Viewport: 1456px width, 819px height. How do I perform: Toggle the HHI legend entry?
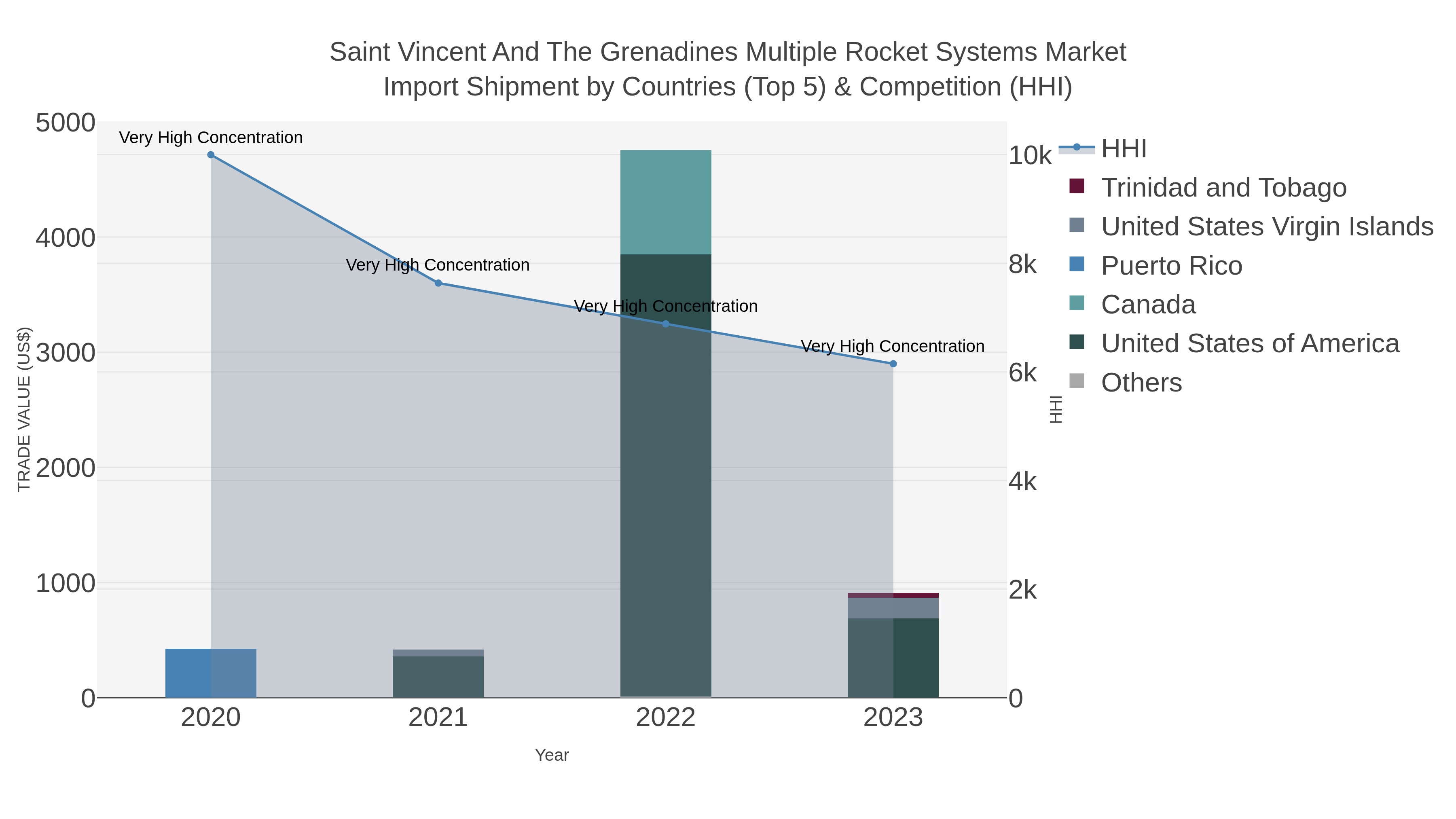(x=1103, y=149)
